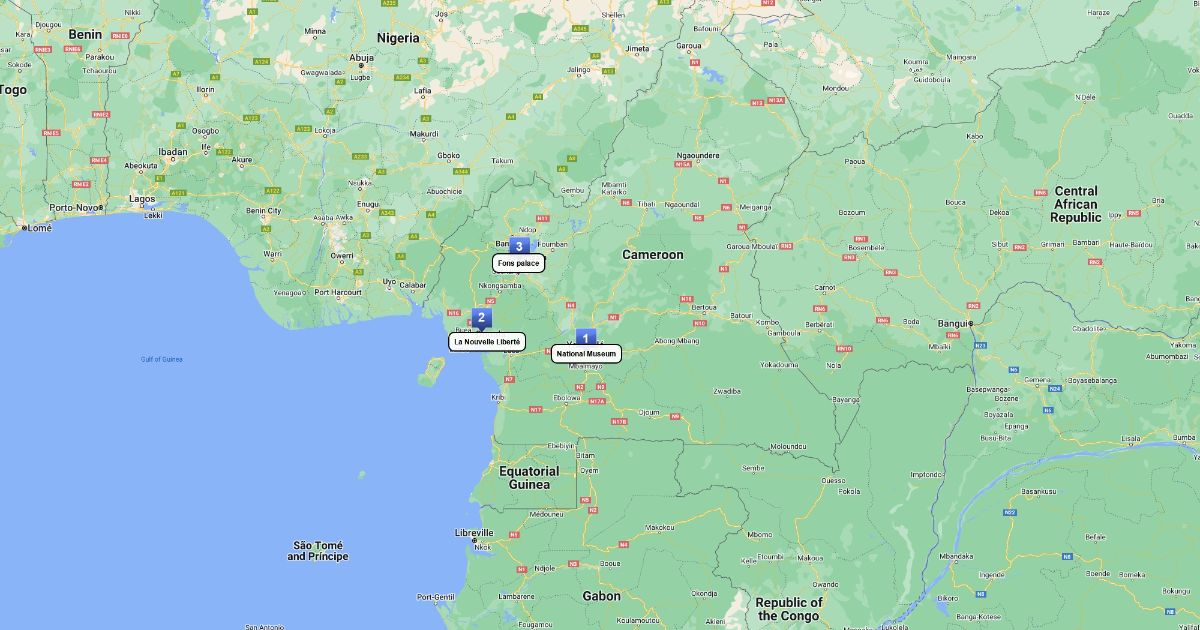Click the Benin country label
This screenshot has width=1200, height=630.
pyautogui.click(x=85, y=34)
